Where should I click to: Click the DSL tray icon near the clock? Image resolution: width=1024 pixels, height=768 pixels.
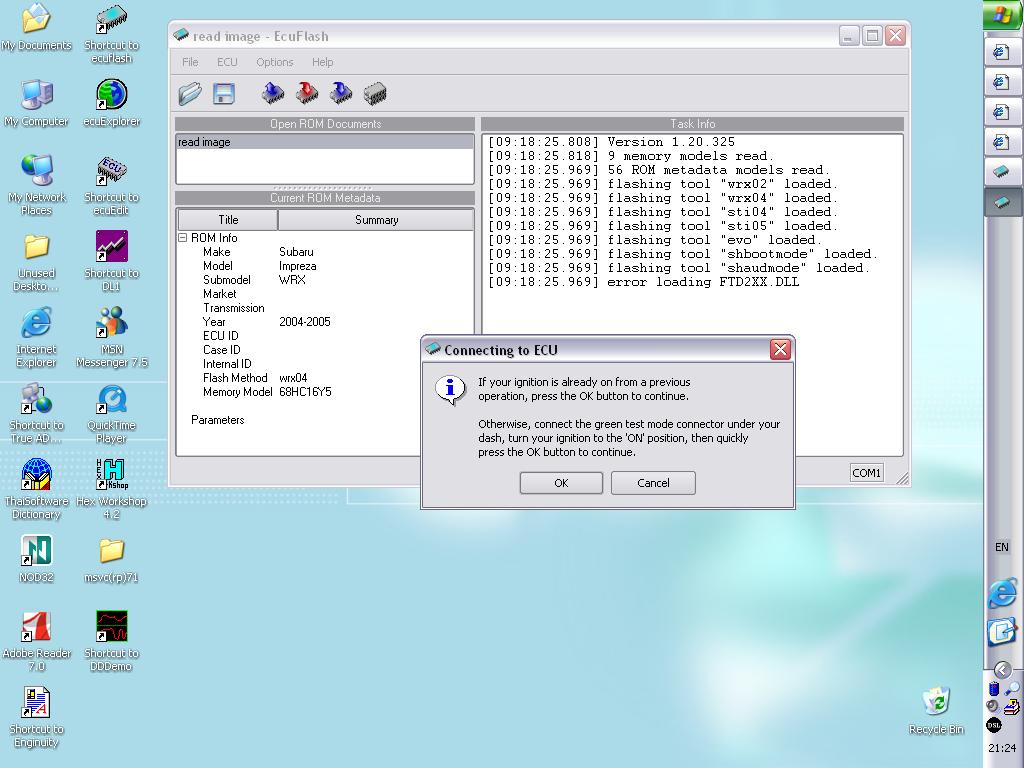(x=994, y=725)
